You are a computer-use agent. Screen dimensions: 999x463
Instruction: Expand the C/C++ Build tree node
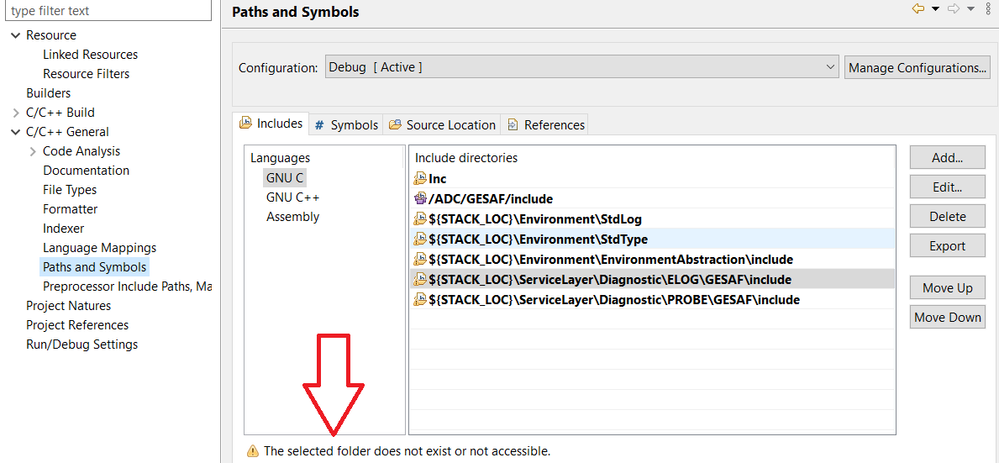pos(15,113)
